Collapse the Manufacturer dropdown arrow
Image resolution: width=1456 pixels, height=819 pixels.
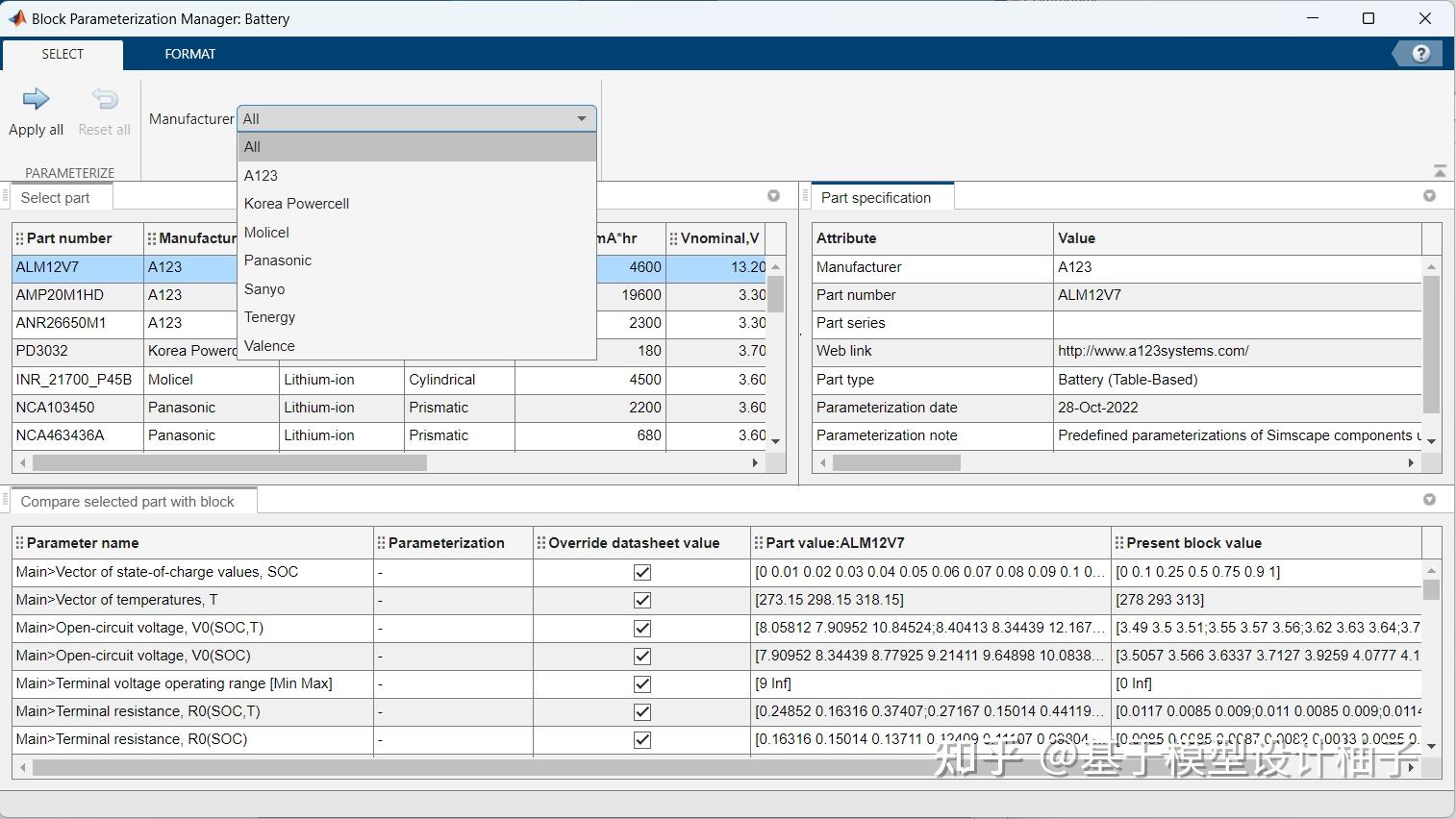tap(582, 119)
